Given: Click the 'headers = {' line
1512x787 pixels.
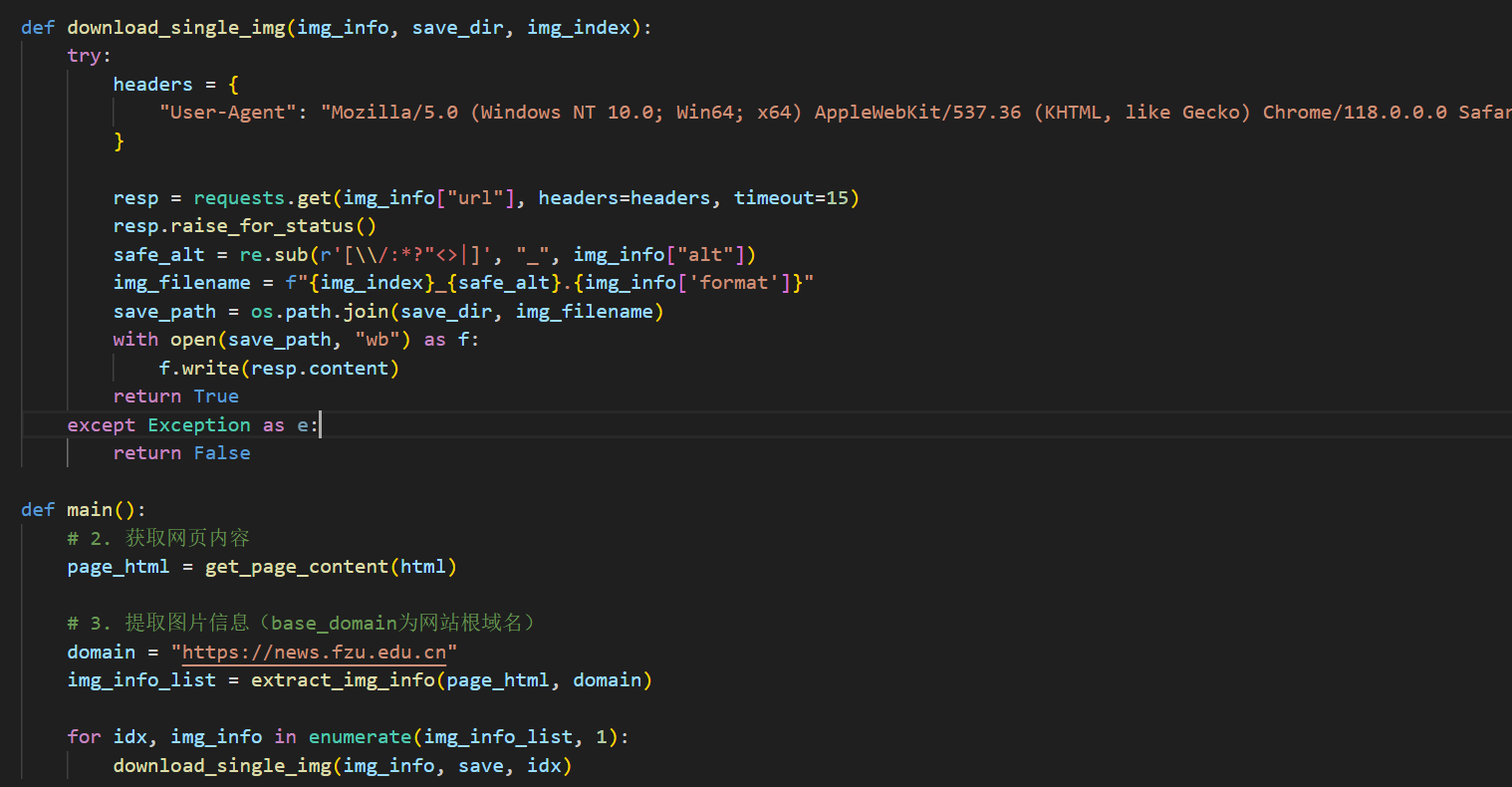Looking at the screenshot, I should click(176, 85).
